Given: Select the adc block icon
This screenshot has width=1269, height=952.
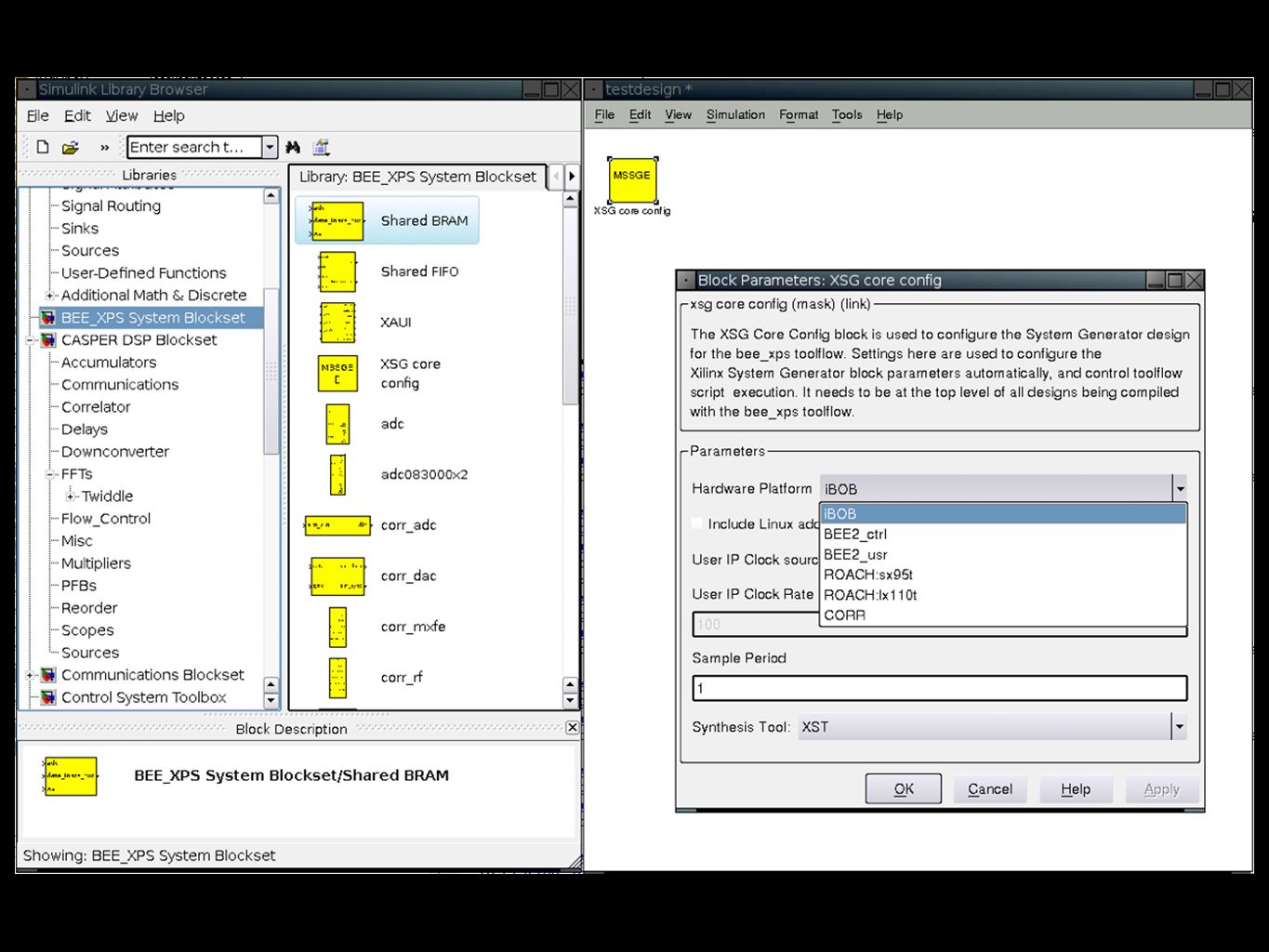Looking at the screenshot, I should click(337, 424).
